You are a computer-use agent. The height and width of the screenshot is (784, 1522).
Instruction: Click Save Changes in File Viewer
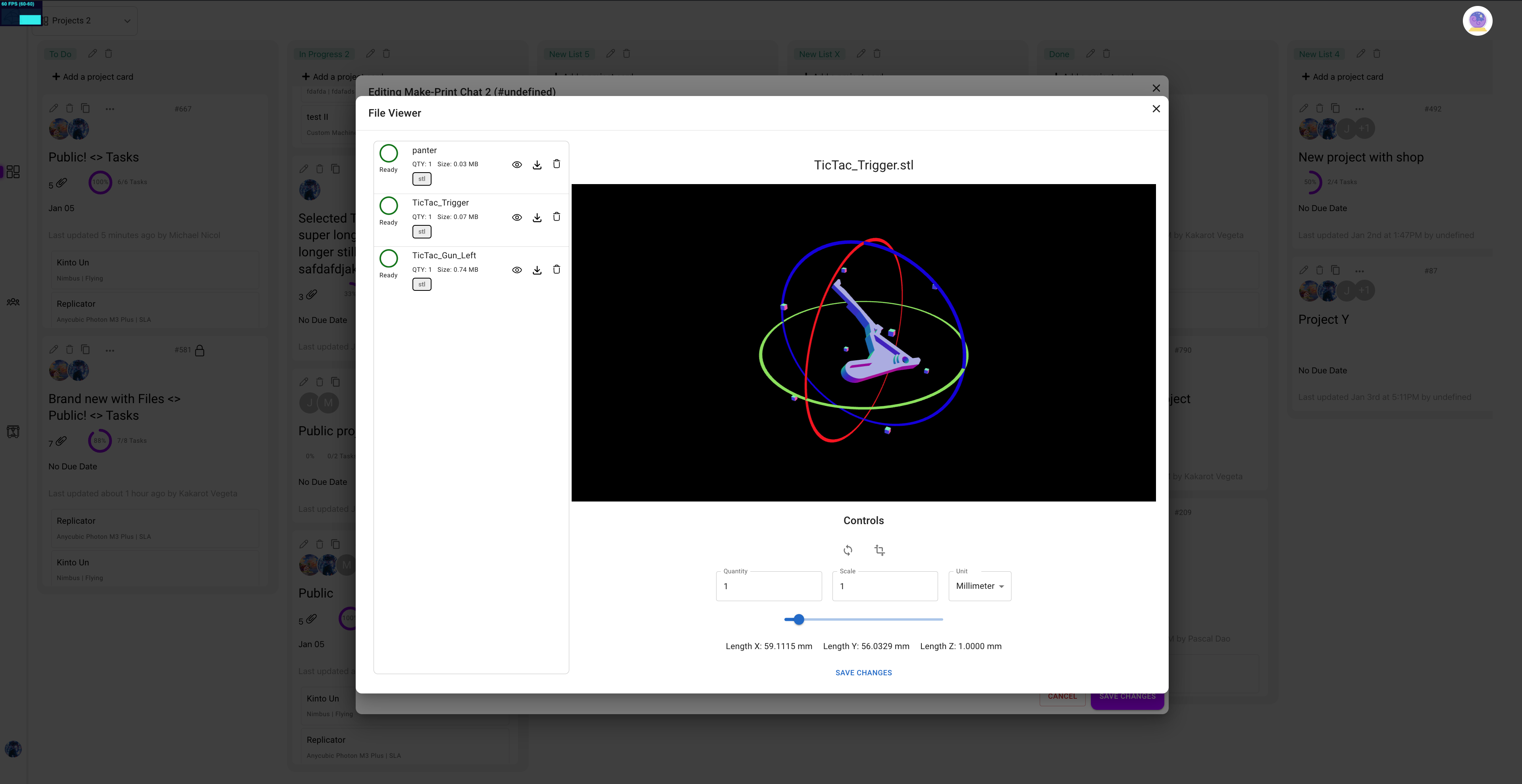(863, 673)
